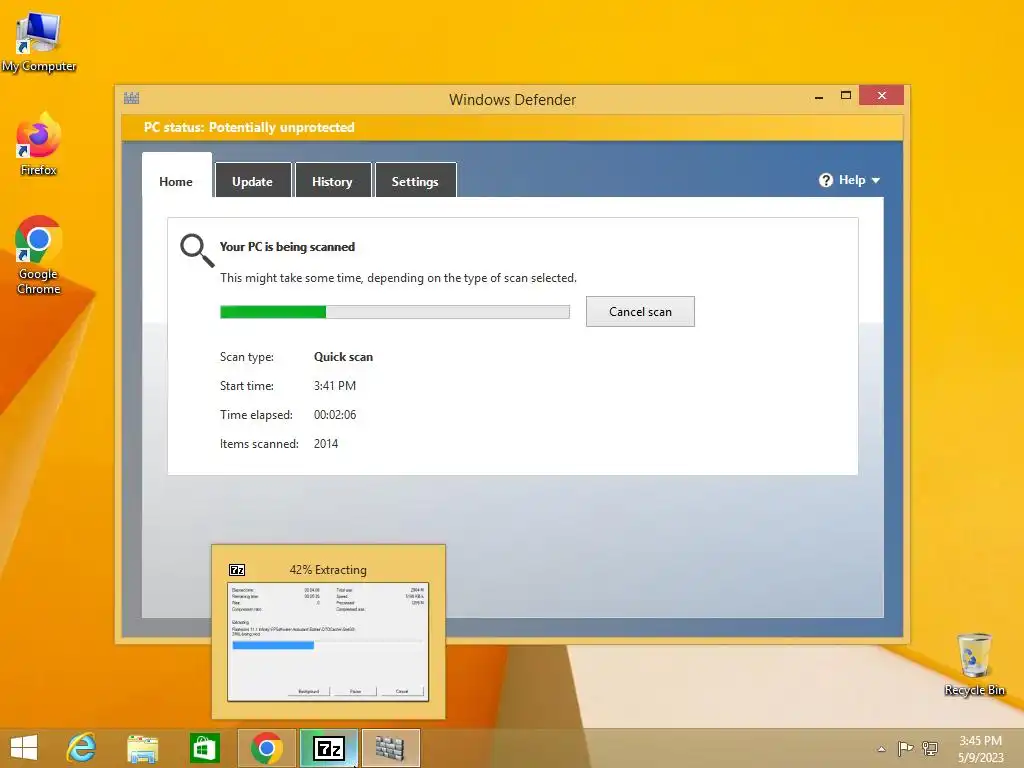Expand the Help dropdown arrow
Image resolution: width=1024 pixels, height=768 pixels.
876,180
